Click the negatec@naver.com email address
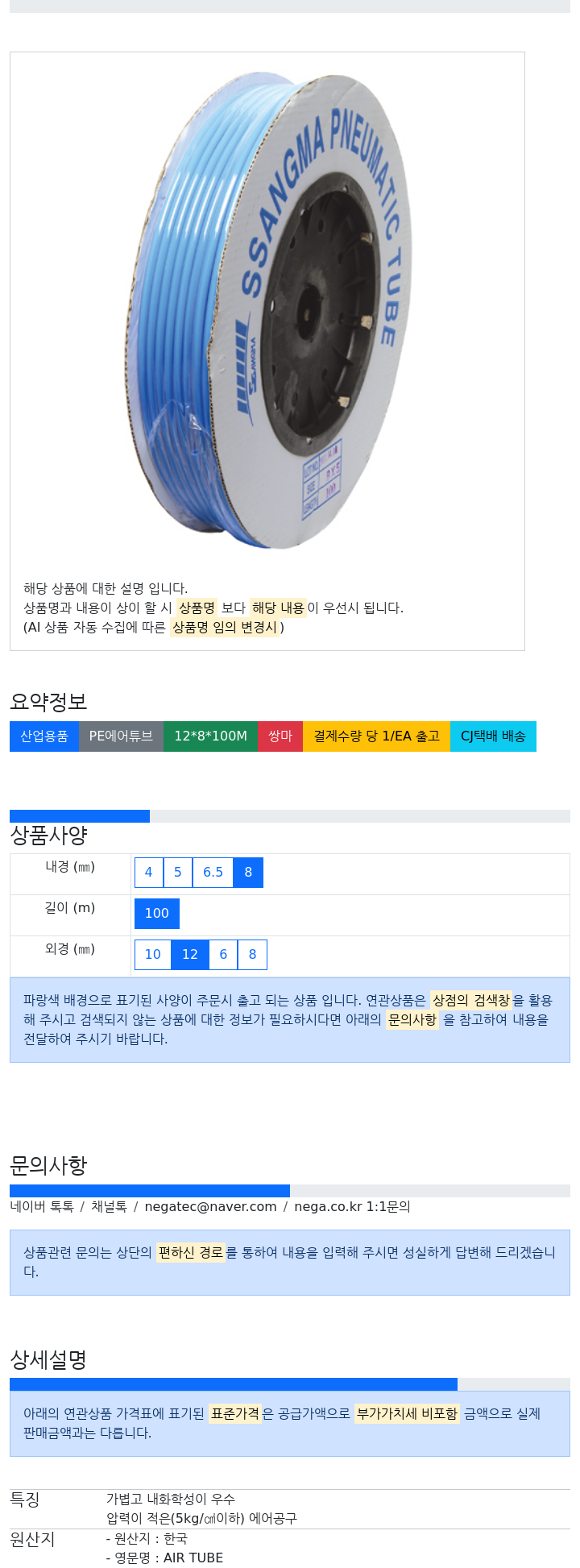580x1568 pixels. (210, 1207)
